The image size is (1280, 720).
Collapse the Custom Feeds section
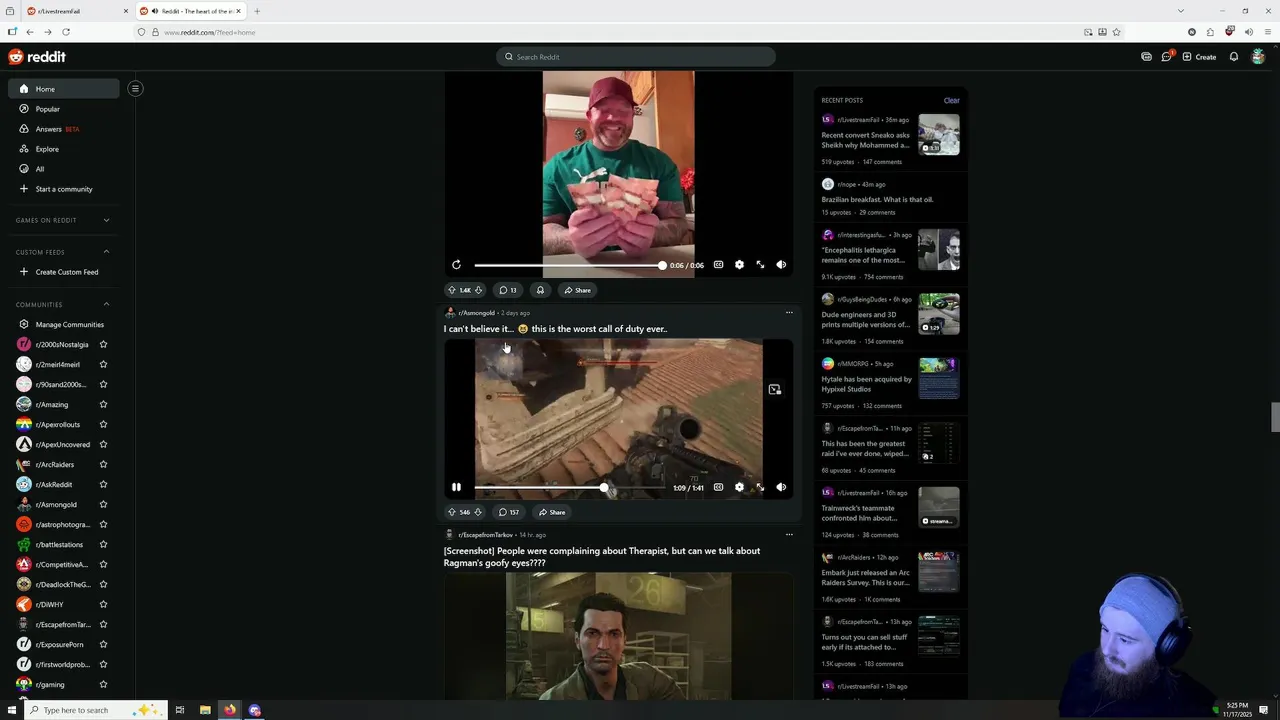point(64,252)
